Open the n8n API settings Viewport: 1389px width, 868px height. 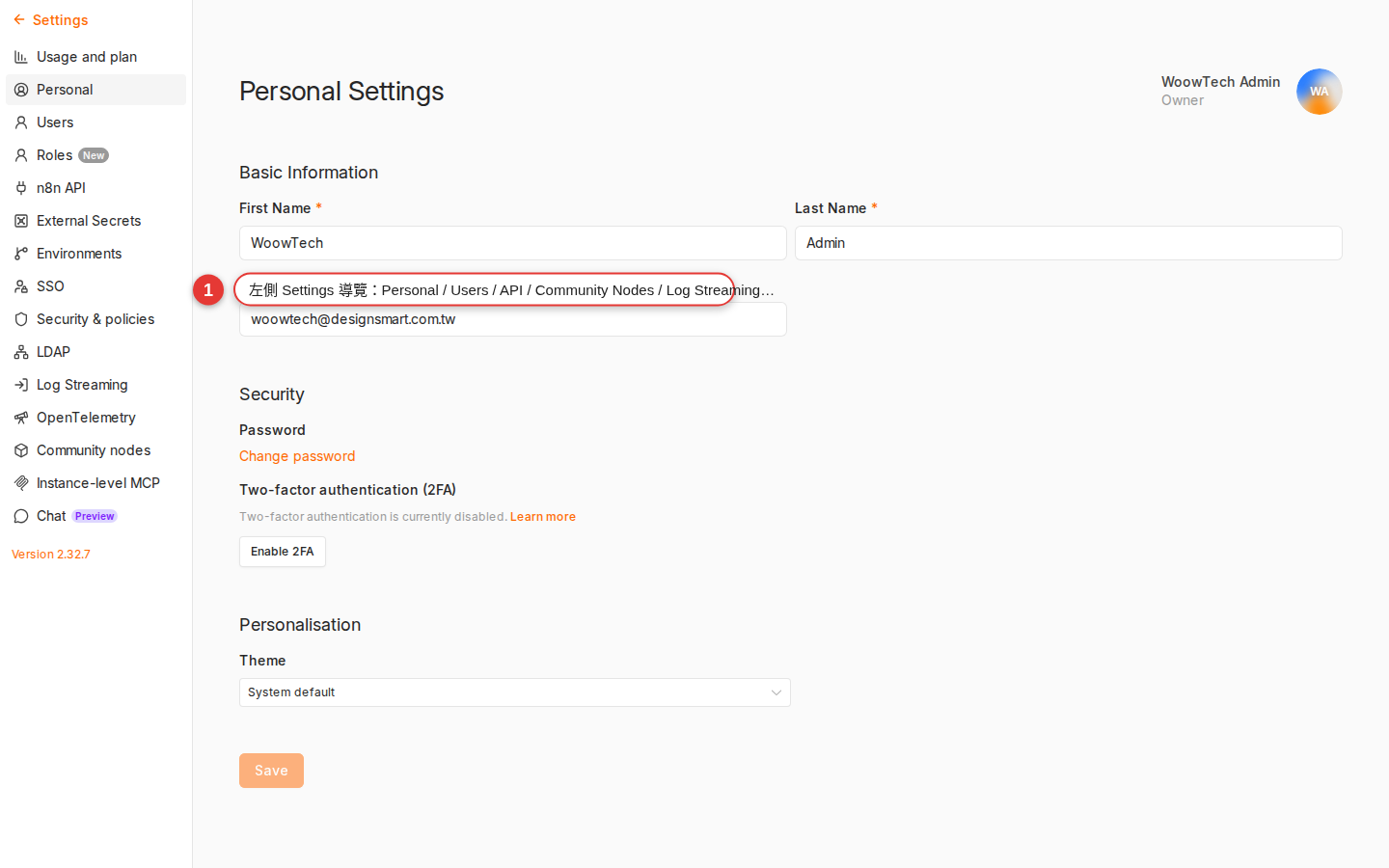click(x=95, y=188)
